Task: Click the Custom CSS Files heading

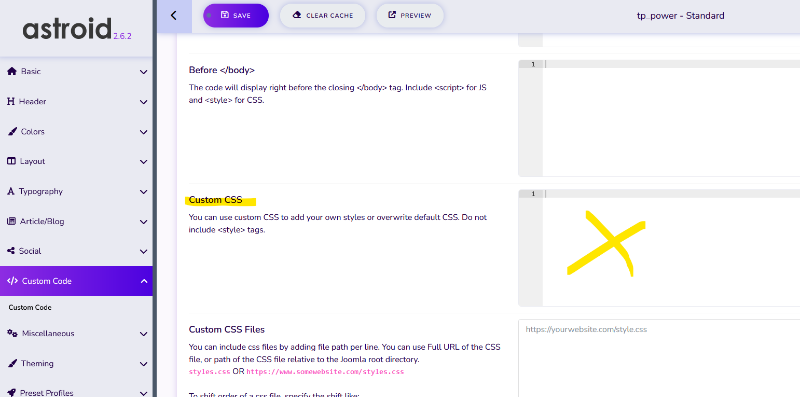Action: pos(227,330)
